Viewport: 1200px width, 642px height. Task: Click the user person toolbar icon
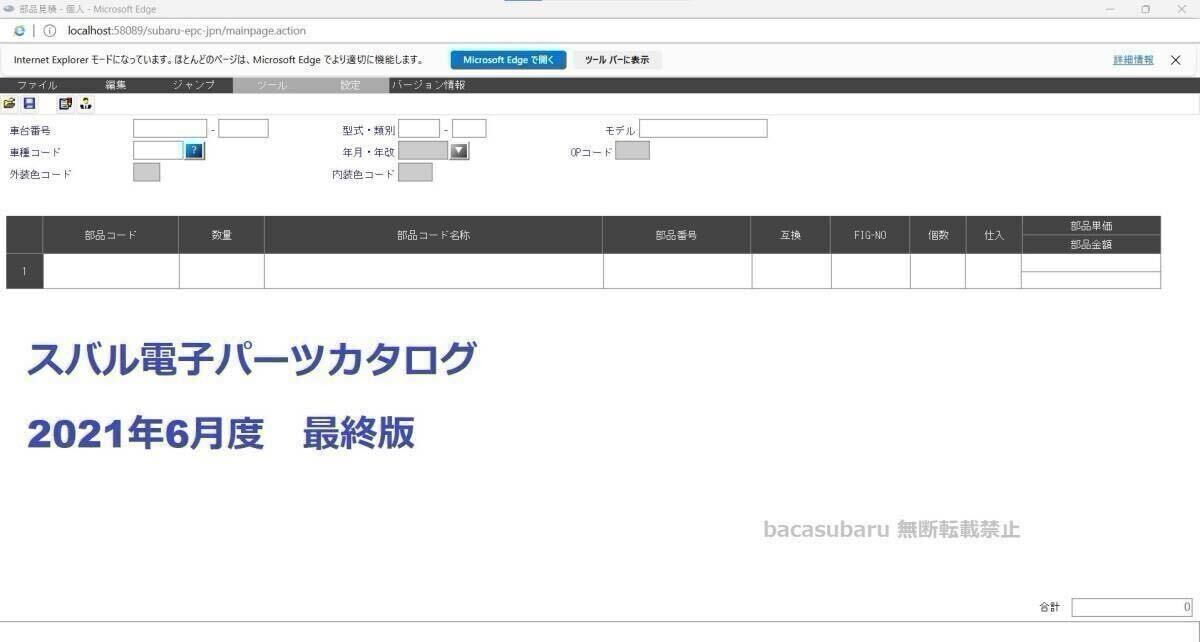pyautogui.click(x=86, y=103)
